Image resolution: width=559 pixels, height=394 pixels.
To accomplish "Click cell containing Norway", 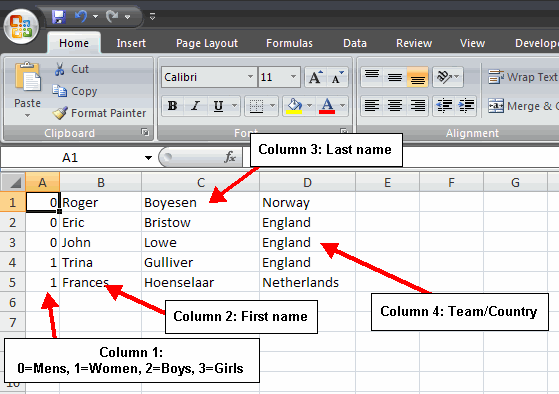I will tap(307, 203).
